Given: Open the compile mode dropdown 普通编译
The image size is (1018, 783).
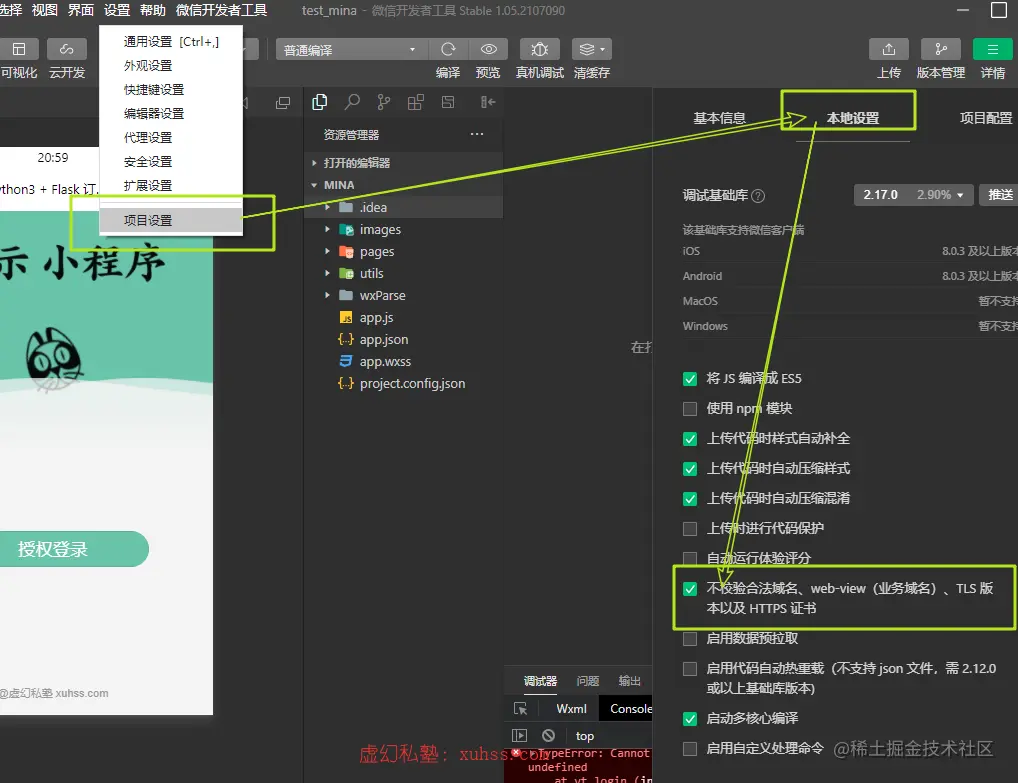Looking at the screenshot, I should [x=351, y=49].
